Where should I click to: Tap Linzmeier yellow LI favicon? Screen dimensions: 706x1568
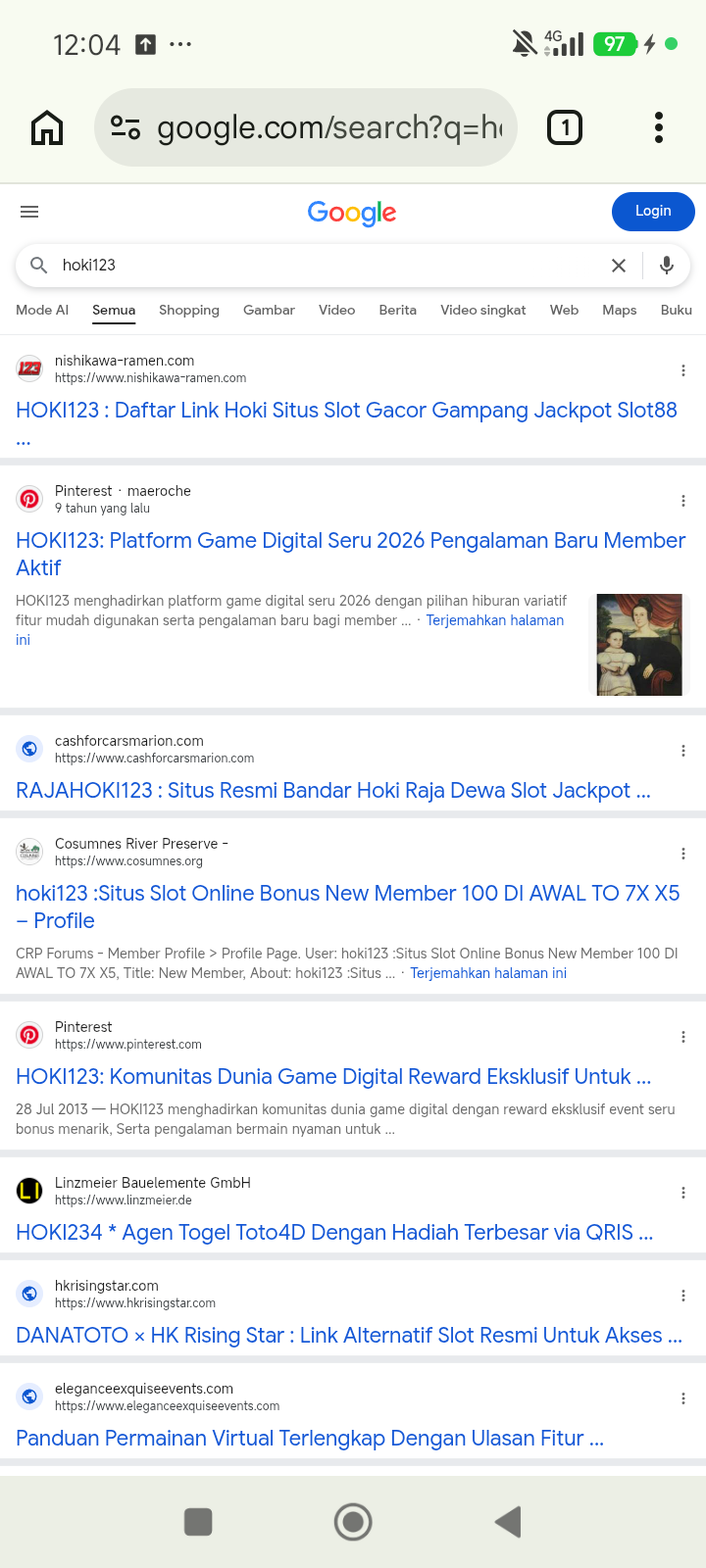29,1191
